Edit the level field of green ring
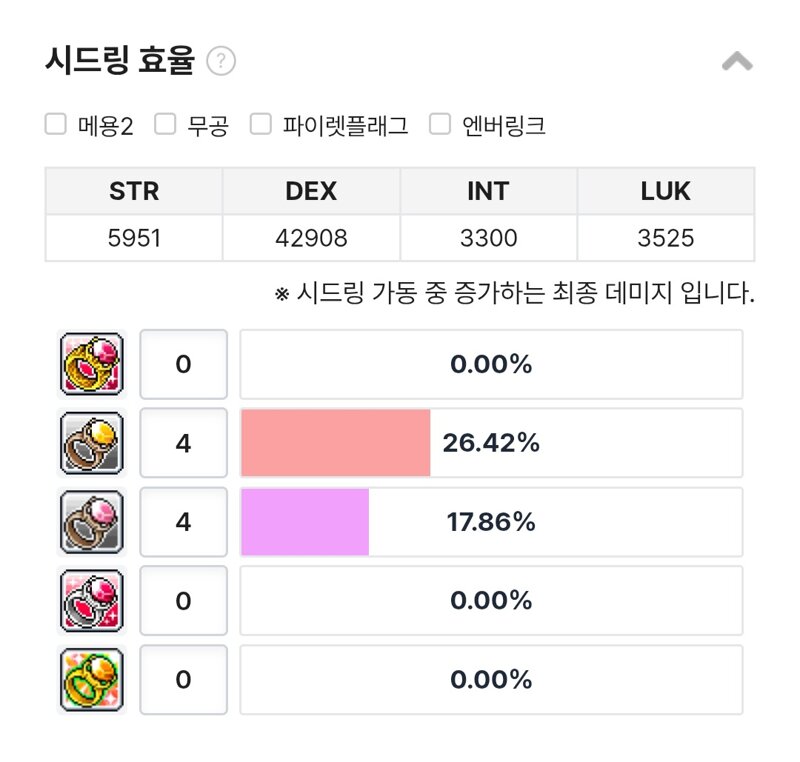 tap(184, 679)
